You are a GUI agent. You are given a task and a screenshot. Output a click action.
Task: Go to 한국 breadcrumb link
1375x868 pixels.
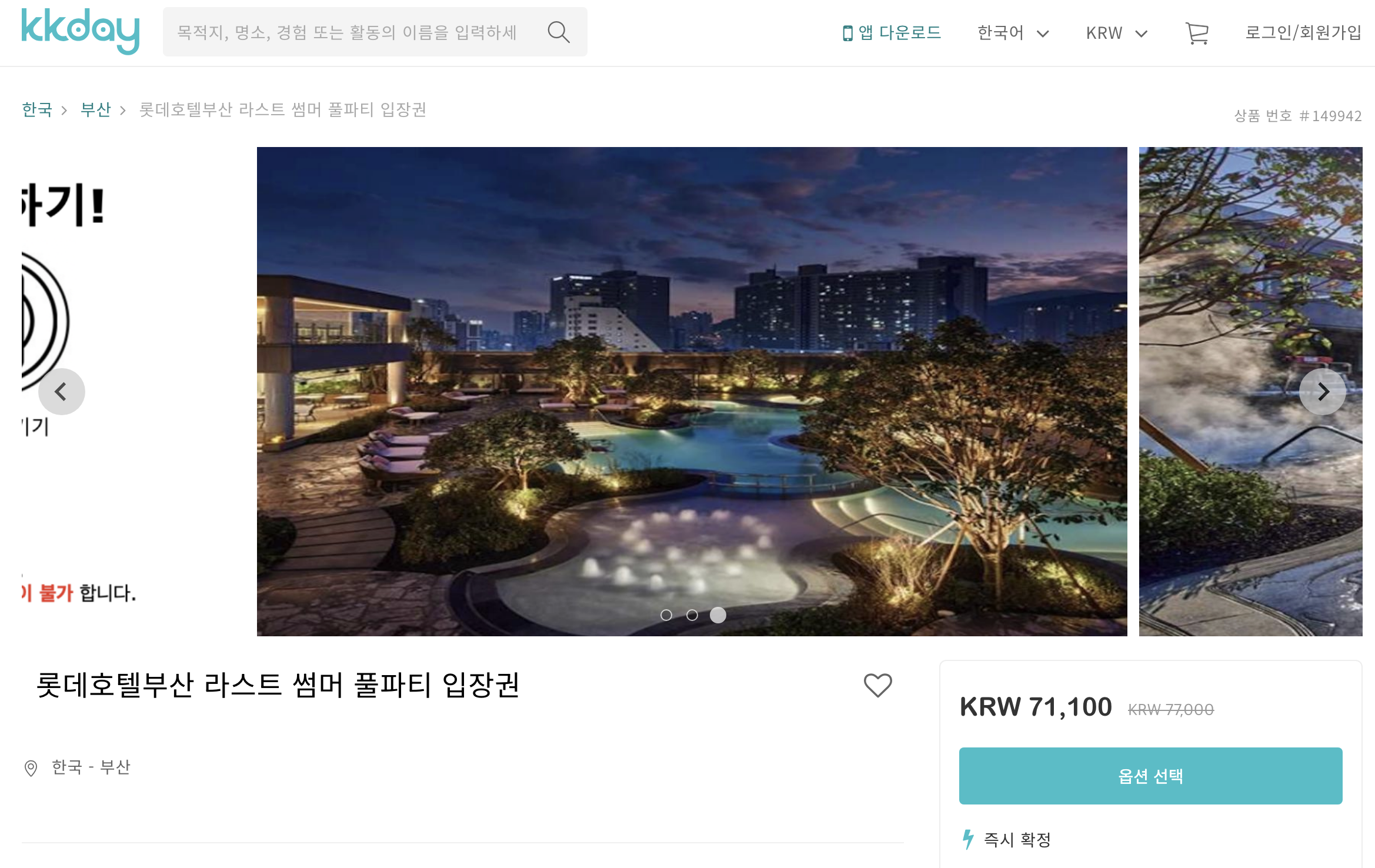[37, 109]
